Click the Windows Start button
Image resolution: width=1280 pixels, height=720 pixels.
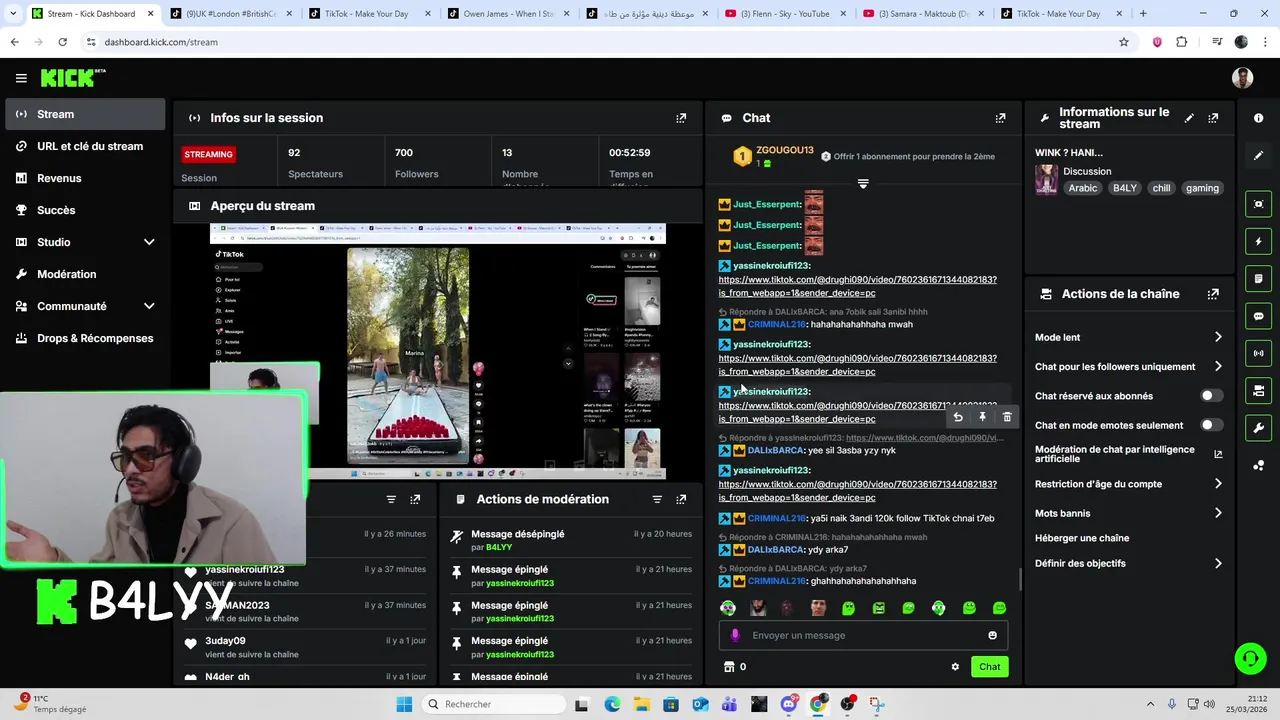coord(404,704)
